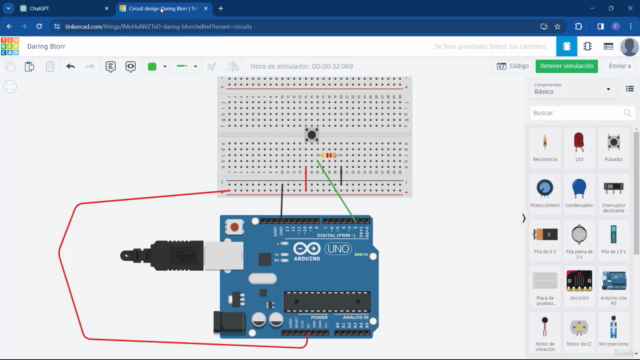The height and width of the screenshot is (360, 640).
Task: Click the rotate component icon
Action: 211,66
